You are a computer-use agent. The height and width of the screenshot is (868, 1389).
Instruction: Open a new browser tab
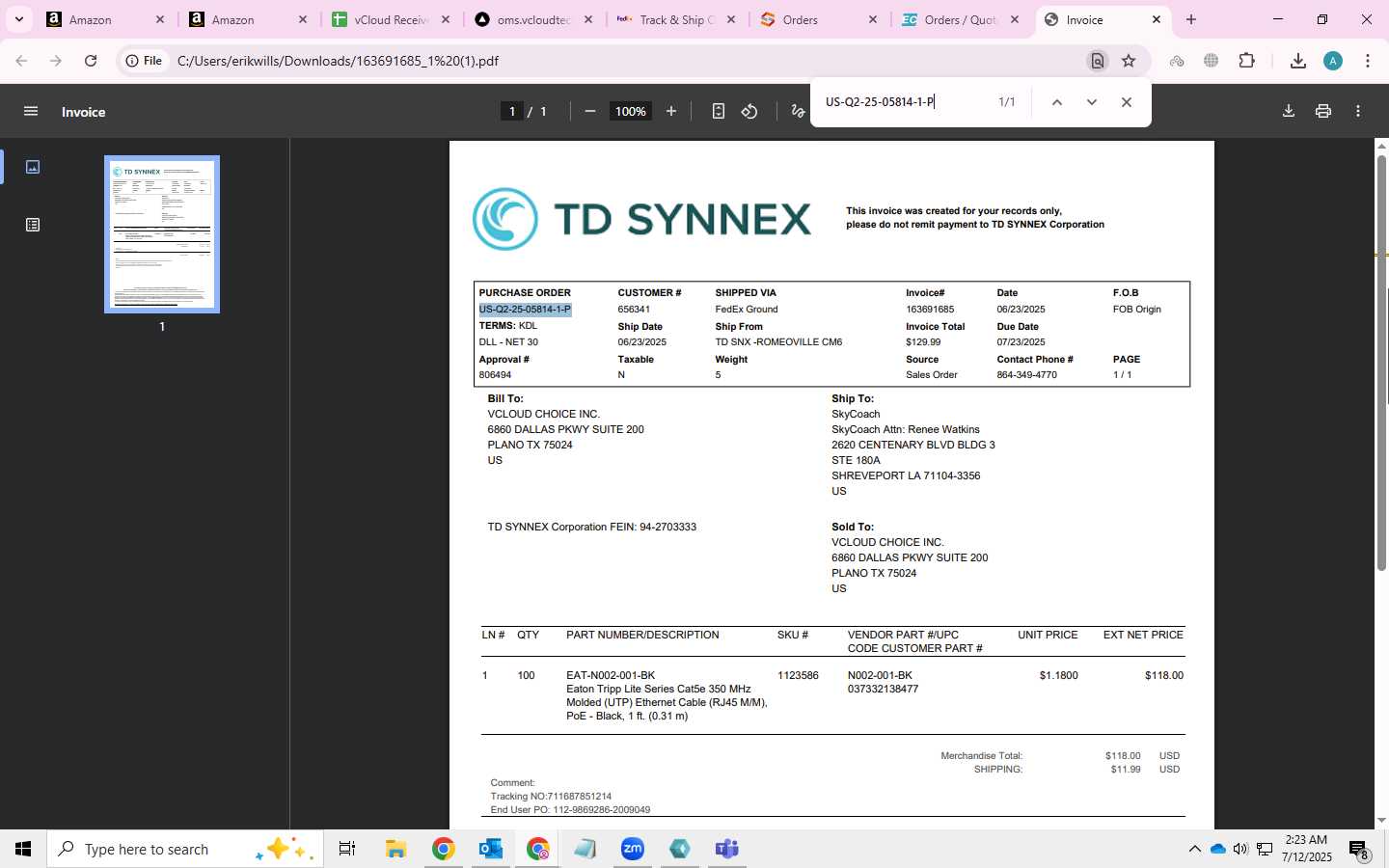(x=1191, y=19)
